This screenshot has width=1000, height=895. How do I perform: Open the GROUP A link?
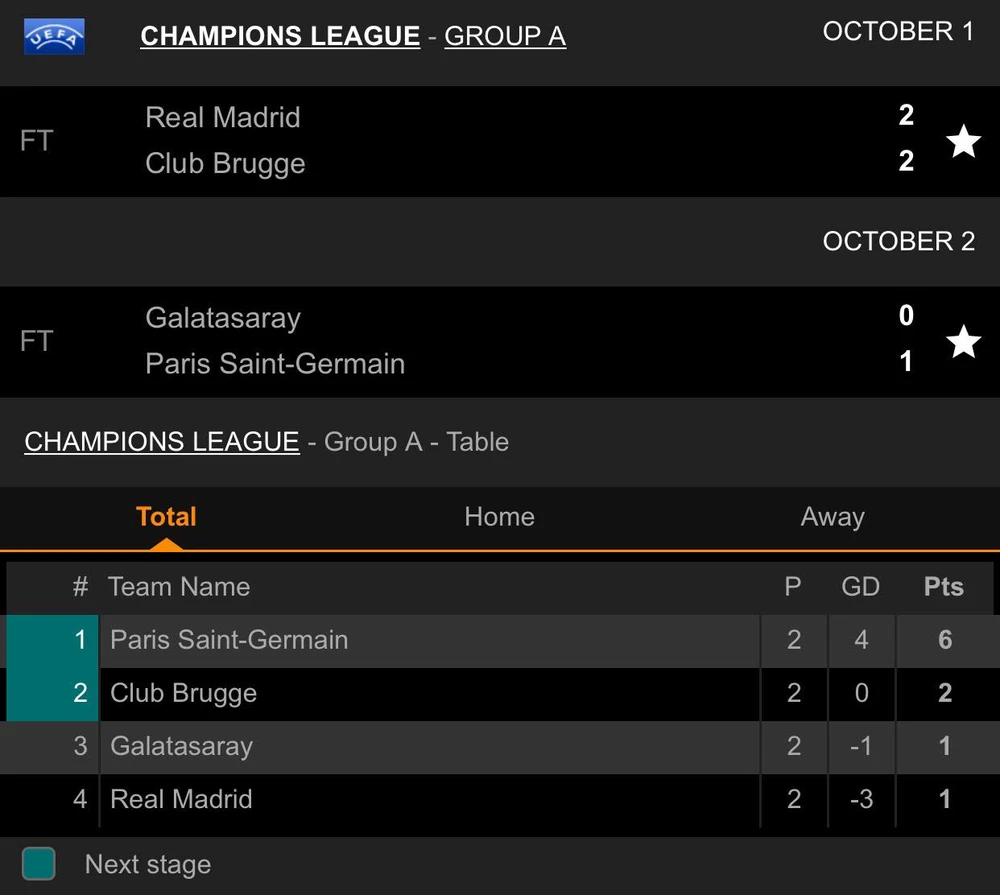click(x=505, y=37)
